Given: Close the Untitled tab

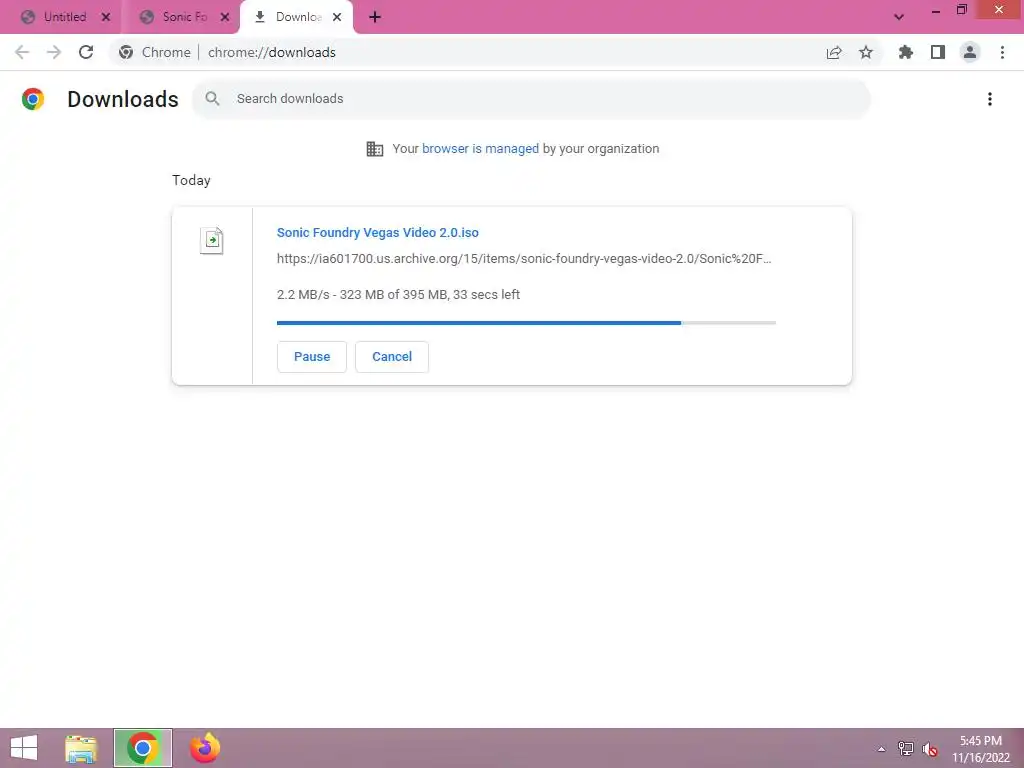Looking at the screenshot, I should (x=106, y=17).
